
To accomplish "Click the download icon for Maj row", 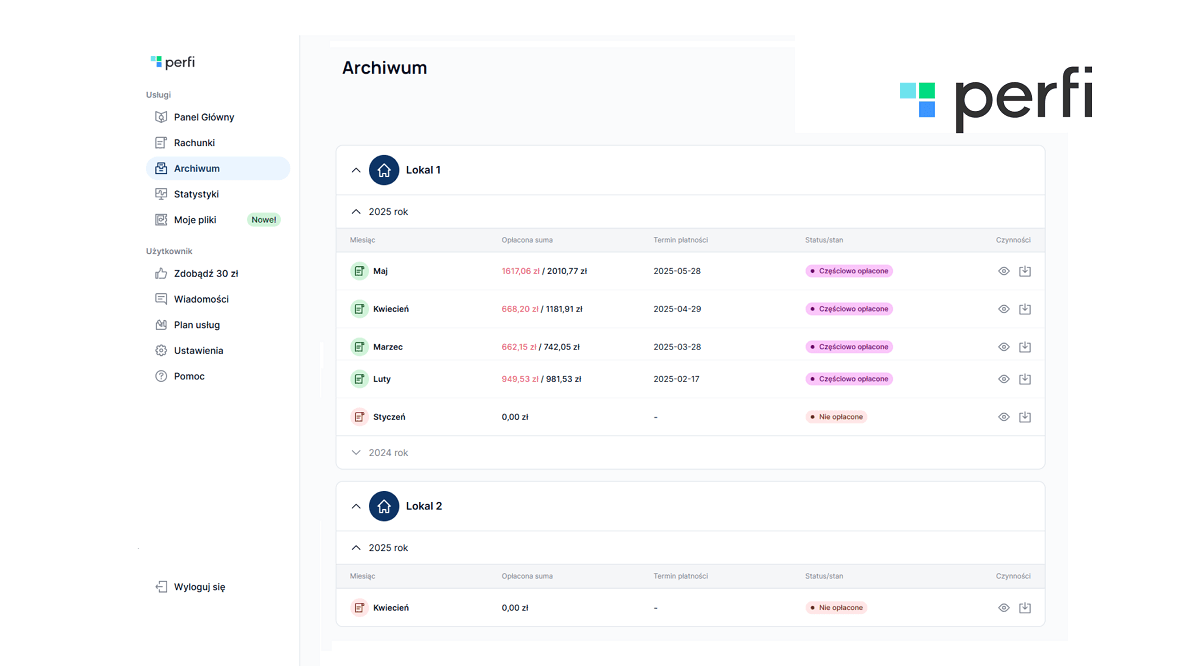I will click(x=1025, y=271).
